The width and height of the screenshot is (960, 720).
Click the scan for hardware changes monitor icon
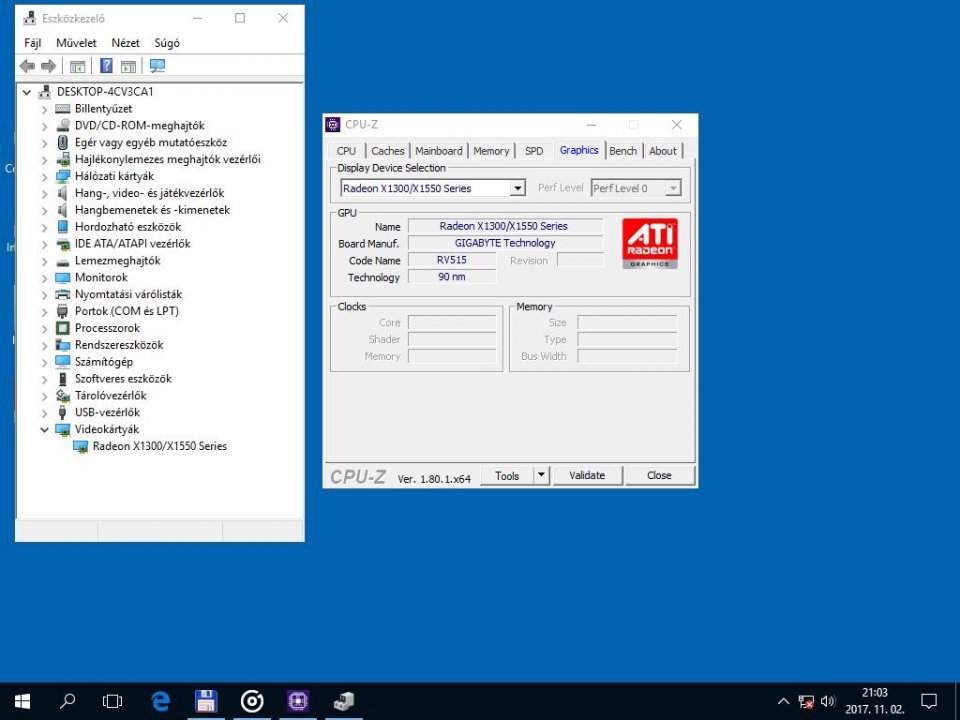tap(157, 66)
